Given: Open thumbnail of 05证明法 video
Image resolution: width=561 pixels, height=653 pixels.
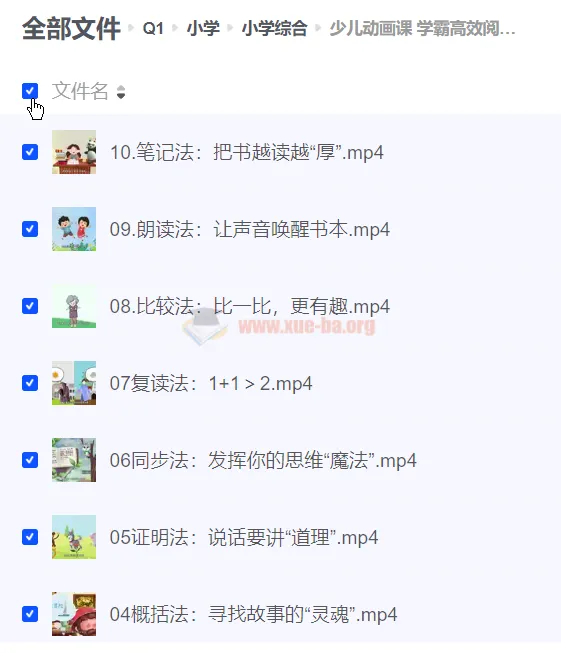Looking at the screenshot, I should (x=74, y=537).
